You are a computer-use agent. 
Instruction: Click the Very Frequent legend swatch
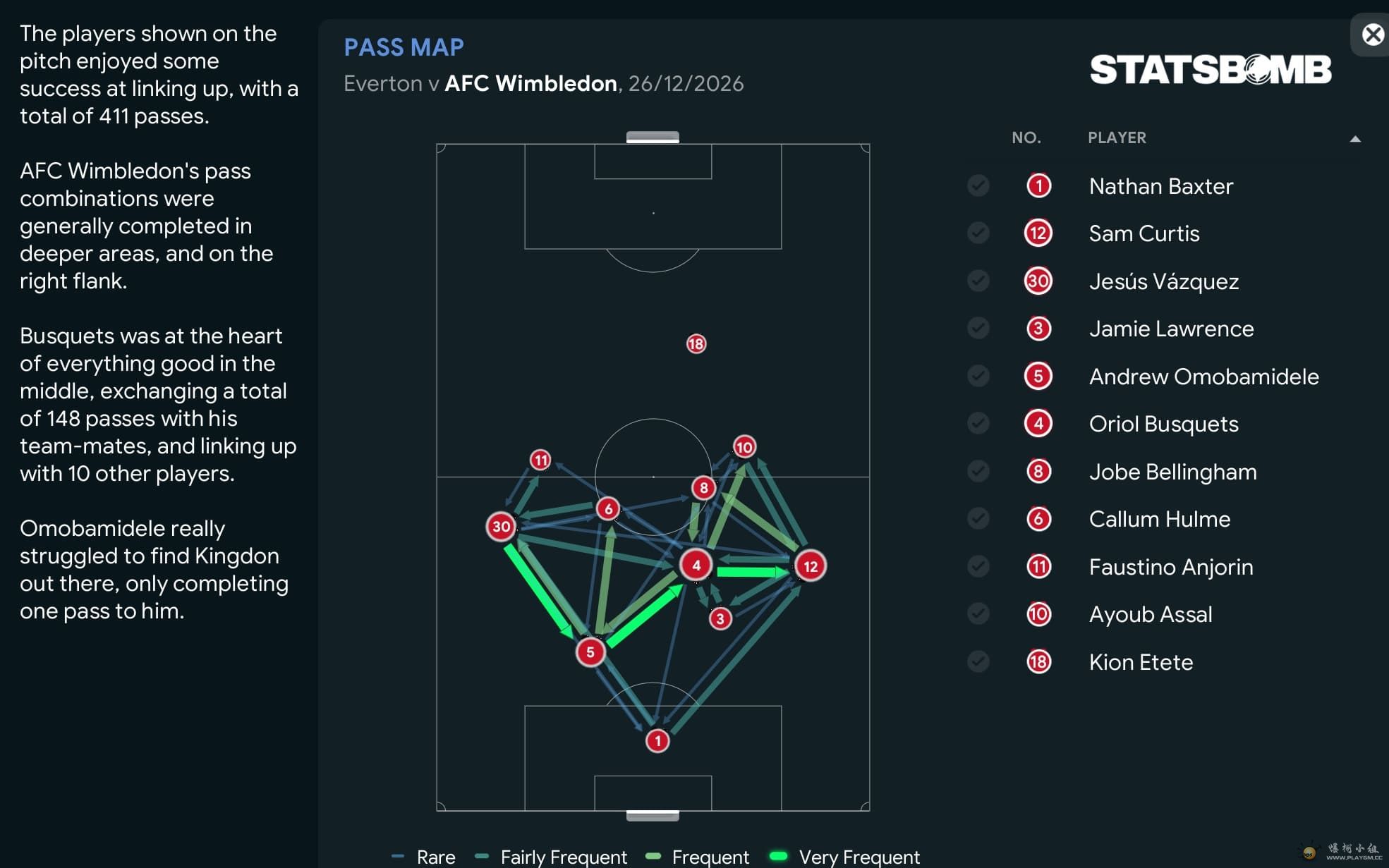[x=778, y=856]
